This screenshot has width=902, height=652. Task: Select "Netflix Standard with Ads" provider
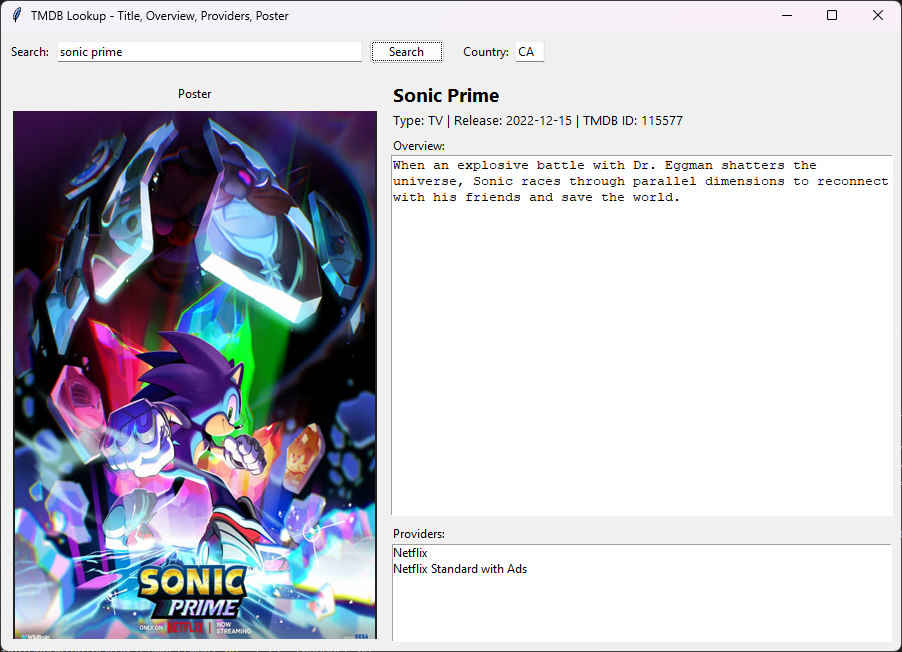click(460, 569)
